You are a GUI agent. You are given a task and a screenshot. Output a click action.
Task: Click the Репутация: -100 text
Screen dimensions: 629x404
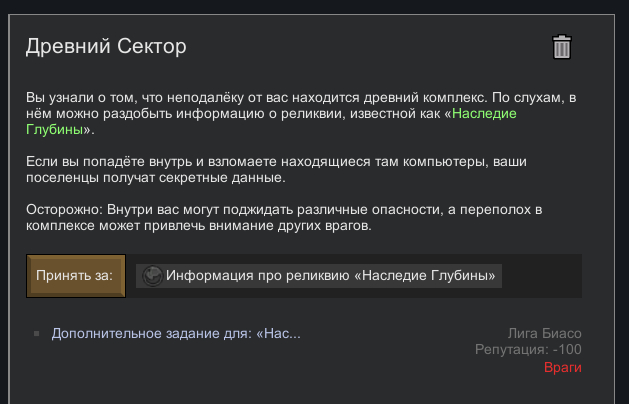pos(528,350)
